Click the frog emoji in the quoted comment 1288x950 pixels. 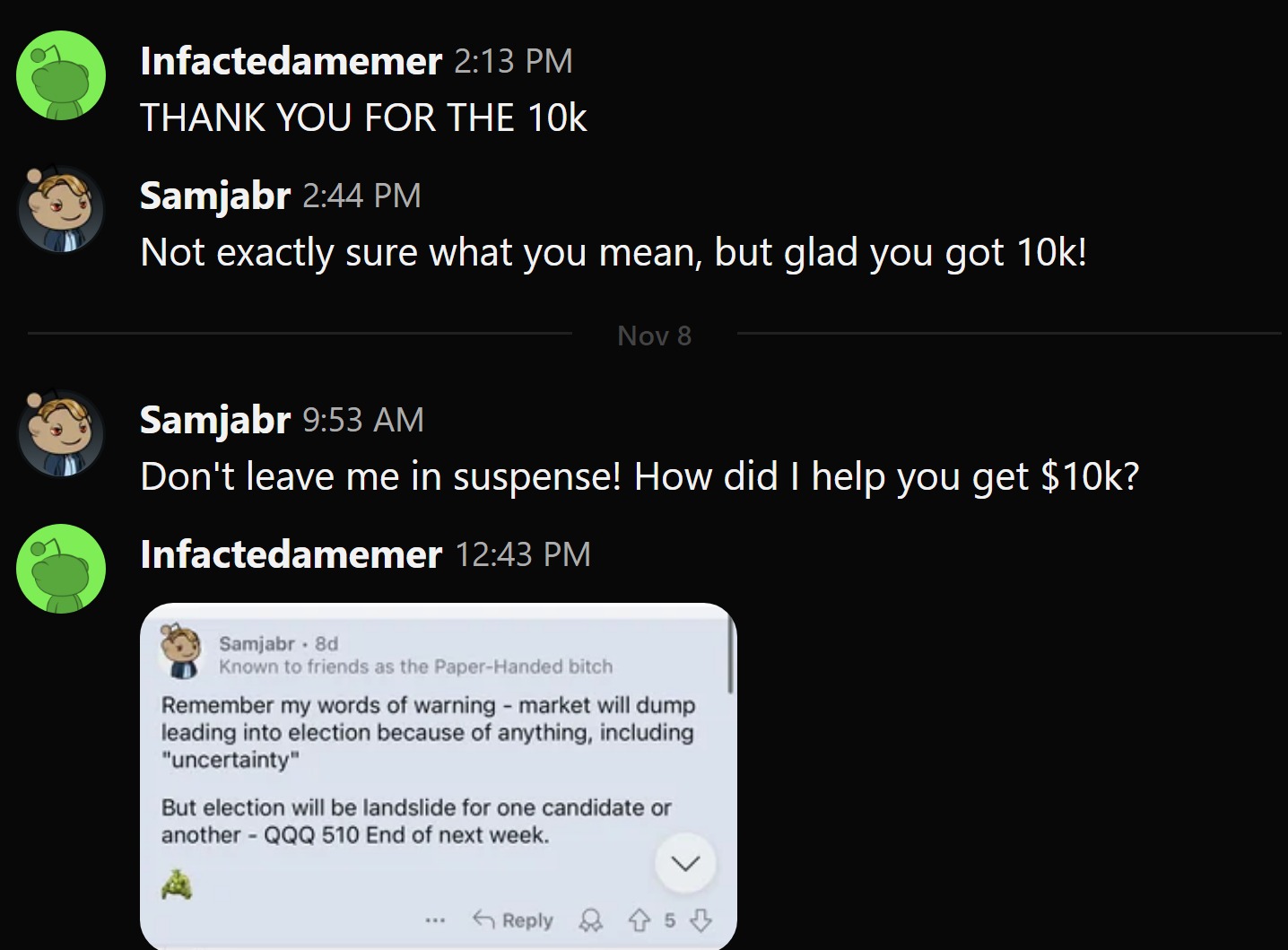(177, 885)
